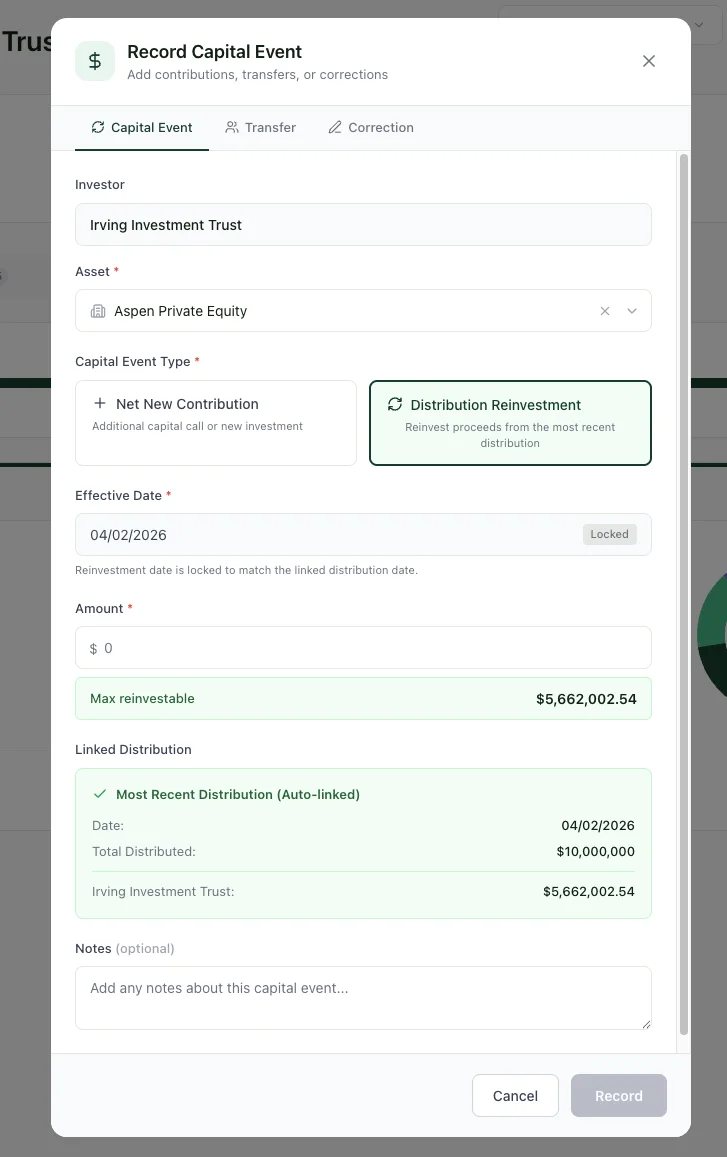Select the Distribution Reinvestment event type

pos(510,421)
